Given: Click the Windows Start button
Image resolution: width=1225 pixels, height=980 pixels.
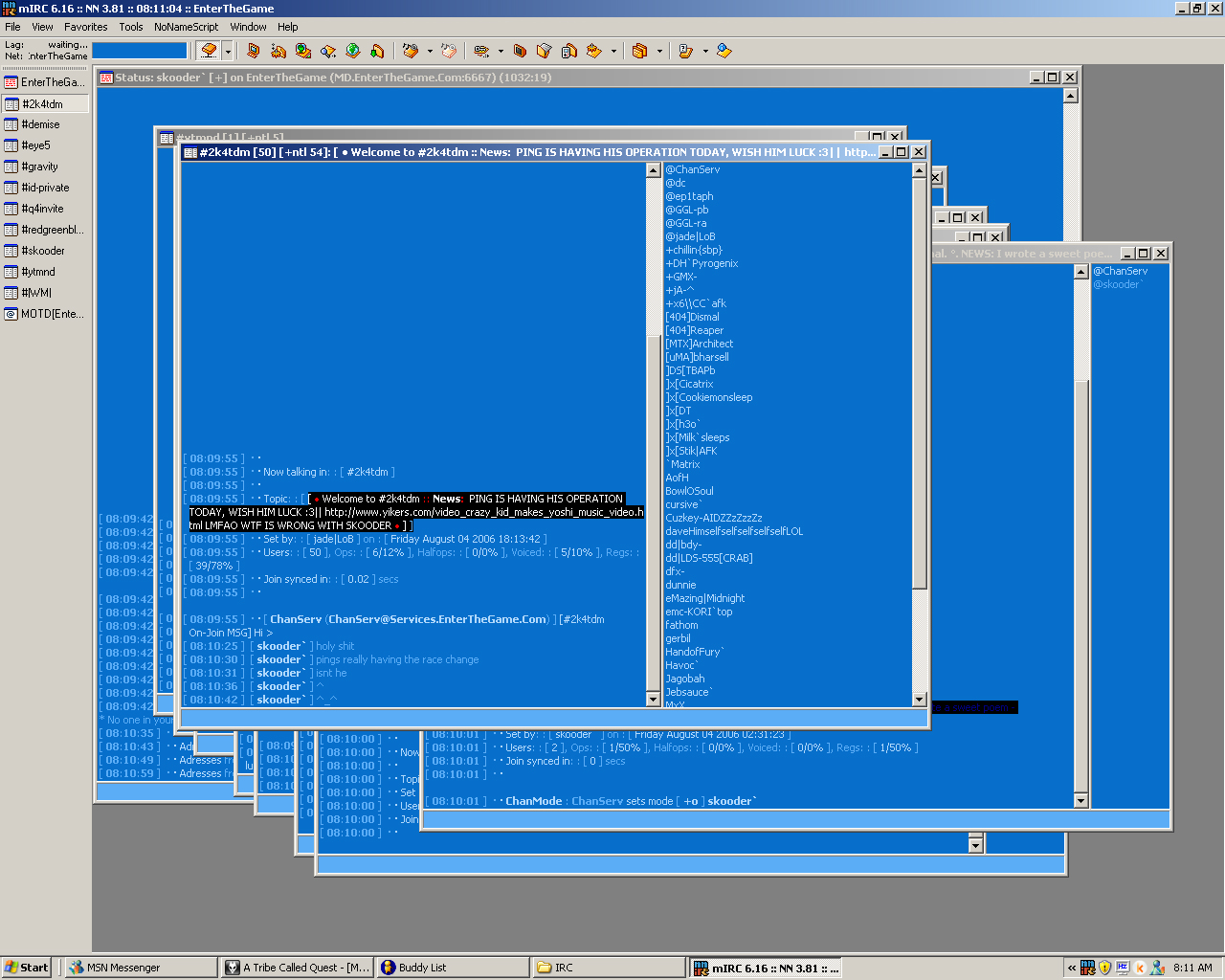Looking at the screenshot, I should (x=27, y=968).
